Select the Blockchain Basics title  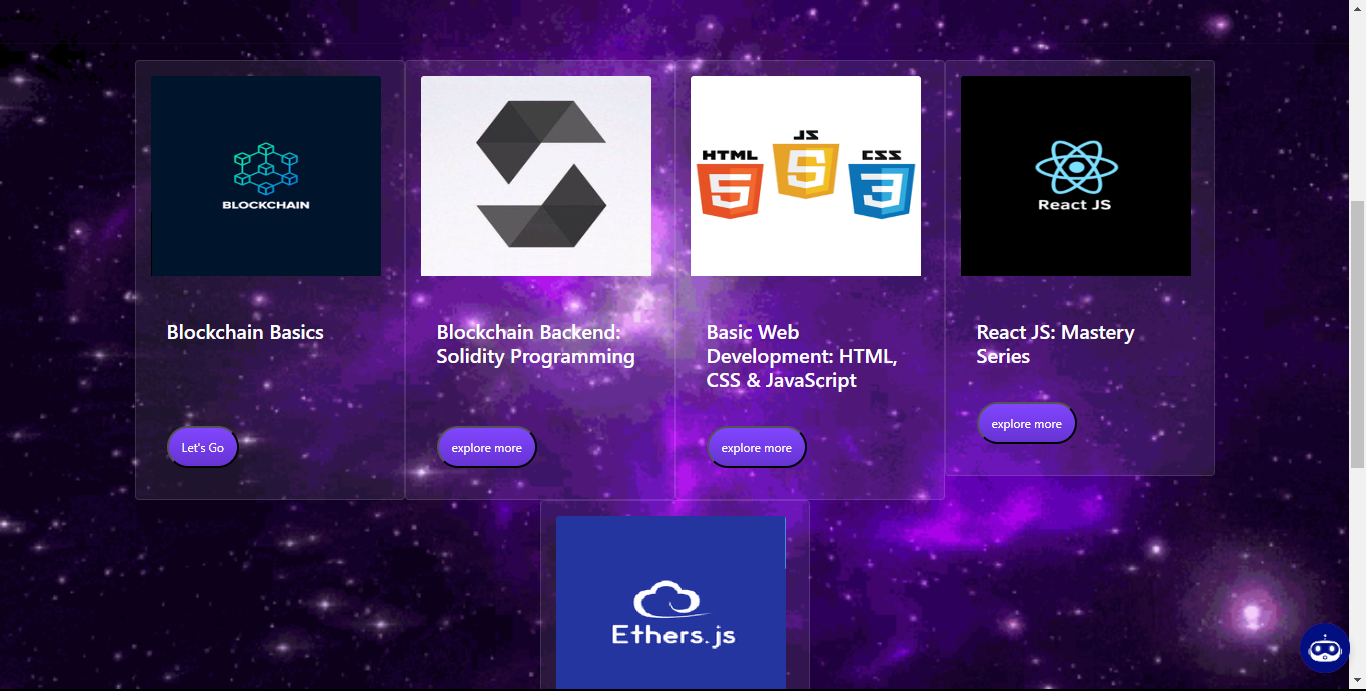245,333
